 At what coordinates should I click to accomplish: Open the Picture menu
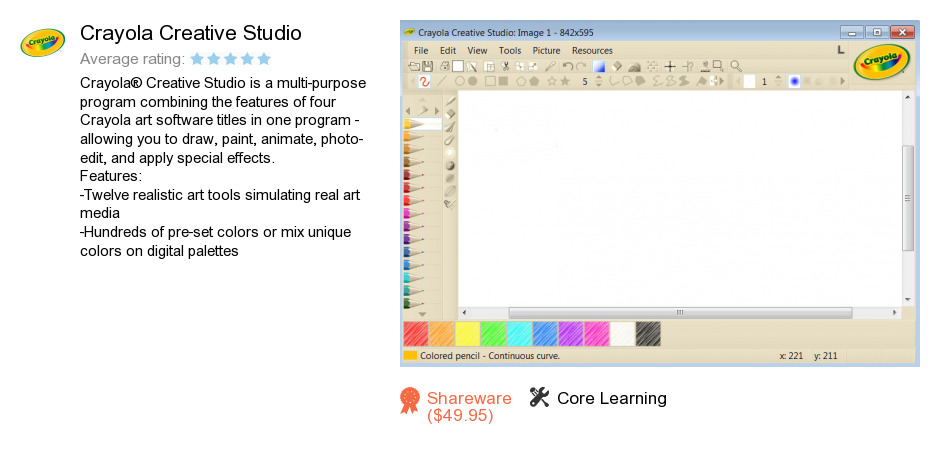pos(546,50)
